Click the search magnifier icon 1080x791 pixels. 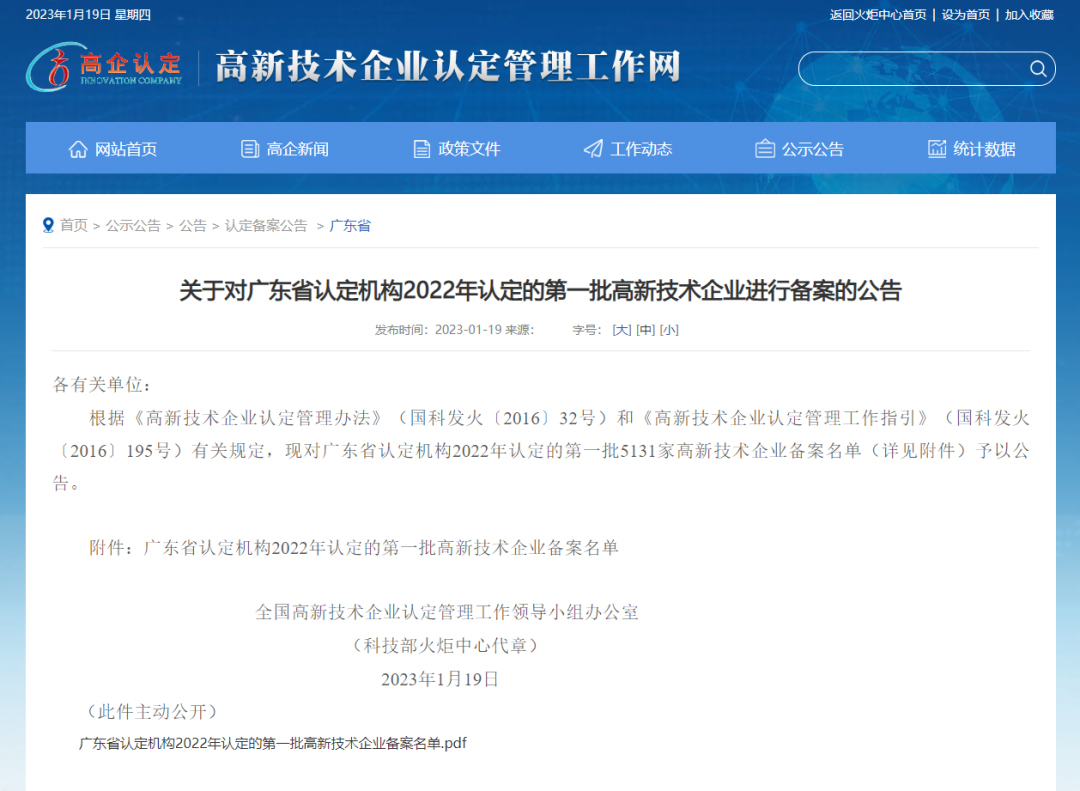click(x=1038, y=69)
